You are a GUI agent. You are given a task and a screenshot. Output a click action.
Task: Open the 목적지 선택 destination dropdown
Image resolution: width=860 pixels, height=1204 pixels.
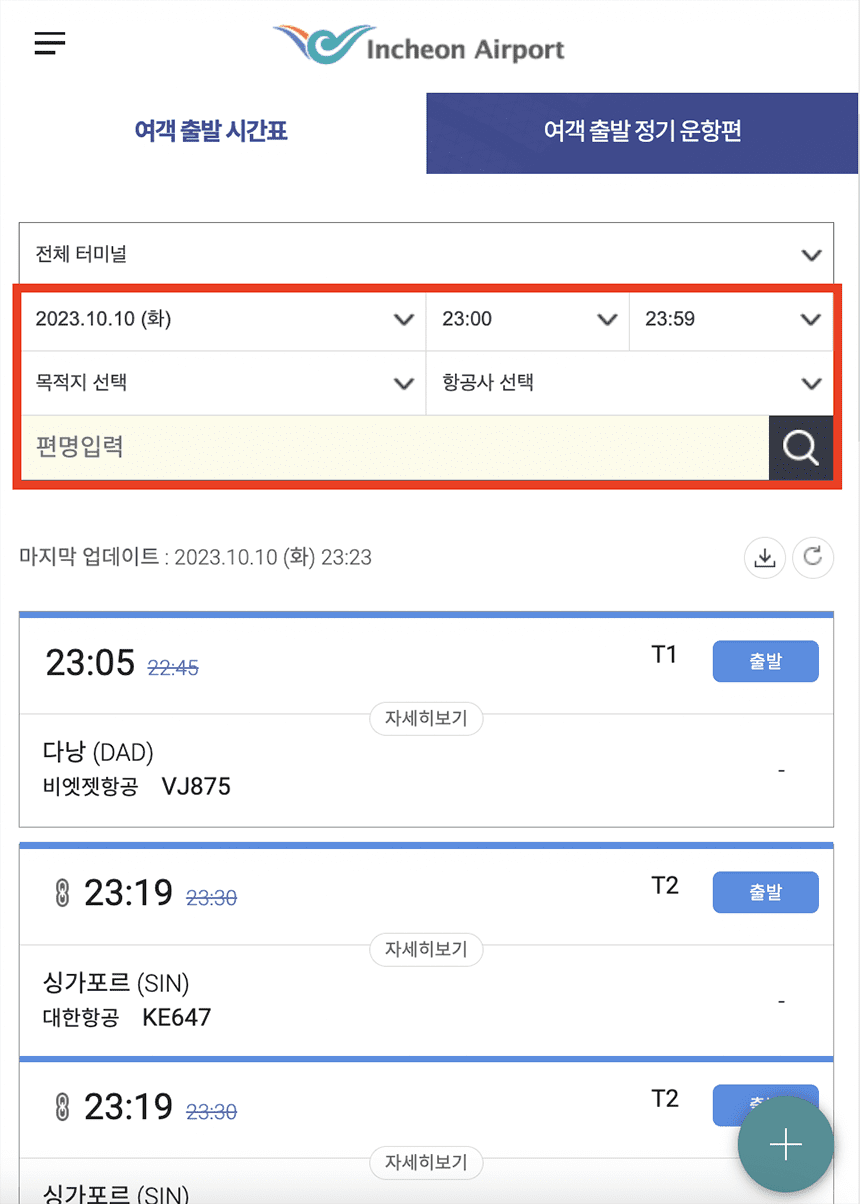pos(224,383)
